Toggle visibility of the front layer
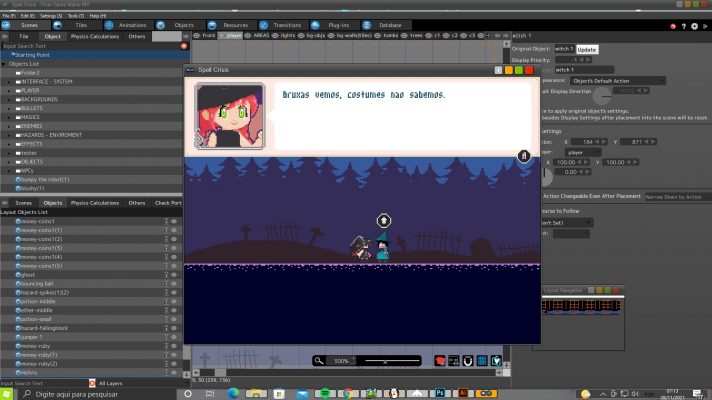This screenshot has height=400, width=712. [x=197, y=35]
